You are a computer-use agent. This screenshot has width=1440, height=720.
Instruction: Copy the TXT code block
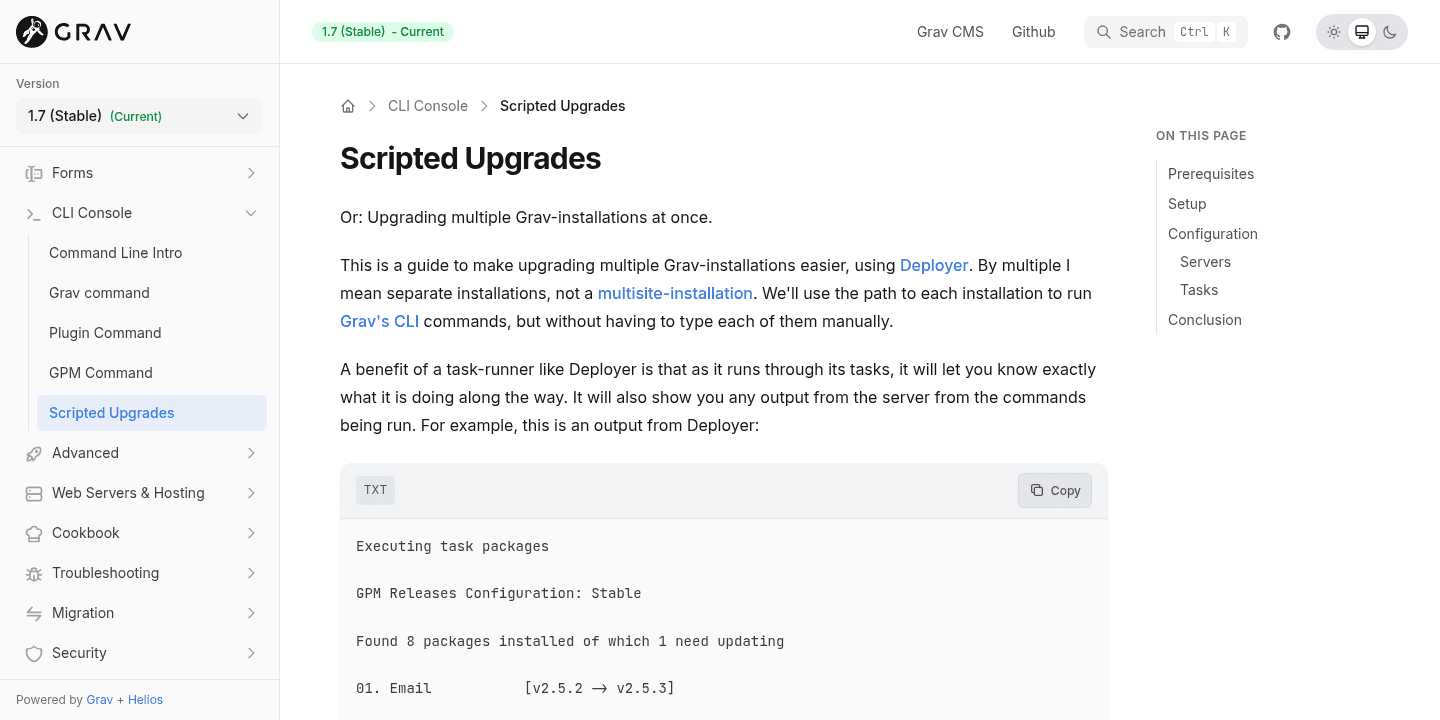[x=1055, y=490]
